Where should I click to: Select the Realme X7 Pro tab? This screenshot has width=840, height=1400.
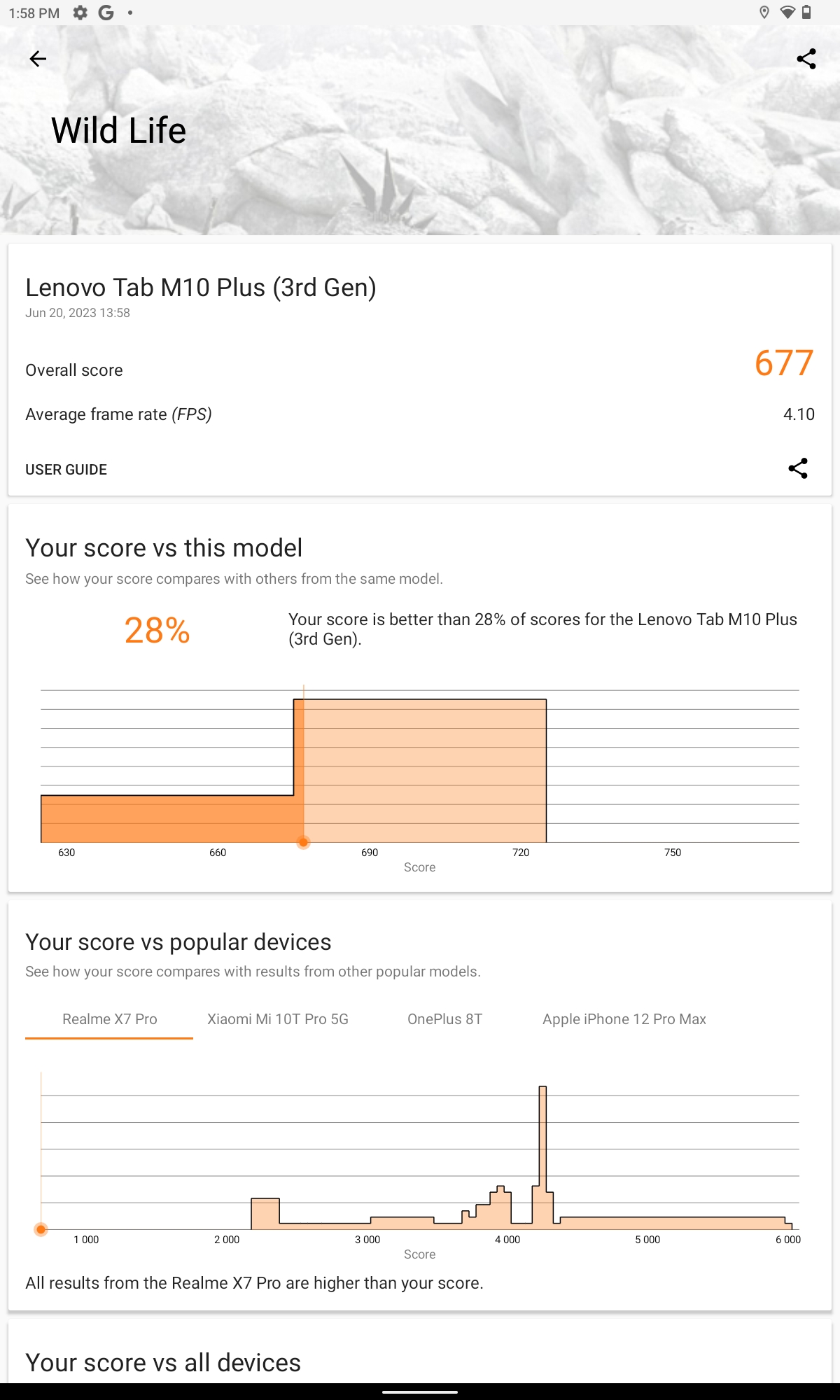(110, 1019)
